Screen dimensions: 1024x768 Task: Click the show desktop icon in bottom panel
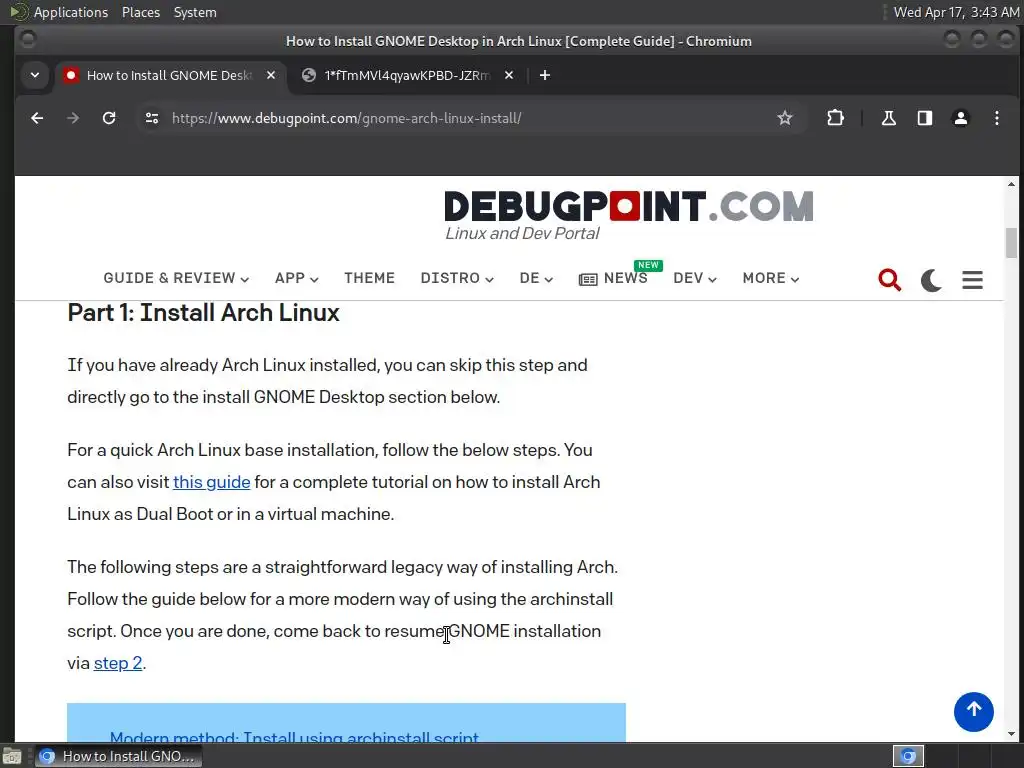pyautogui.click(x=12, y=756)
